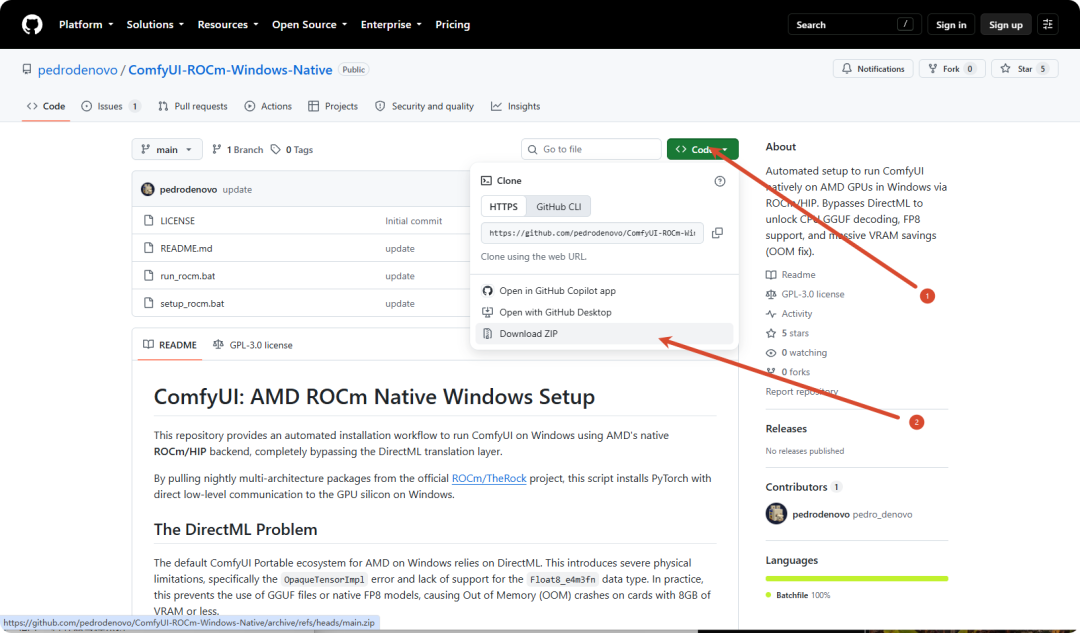Open the appearance settings icon in header
The height and width of the screenshot is (633, 1080).
tap(1048, 25)
